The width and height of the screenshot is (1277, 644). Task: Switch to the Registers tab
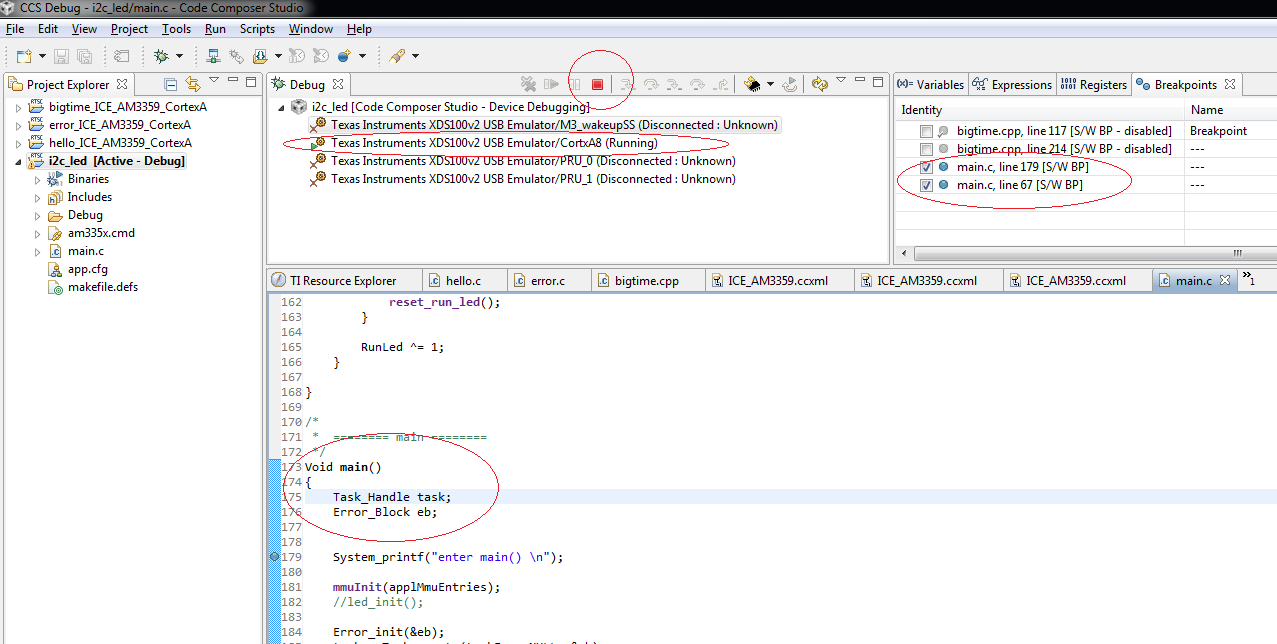click(x=1093, y=85)
